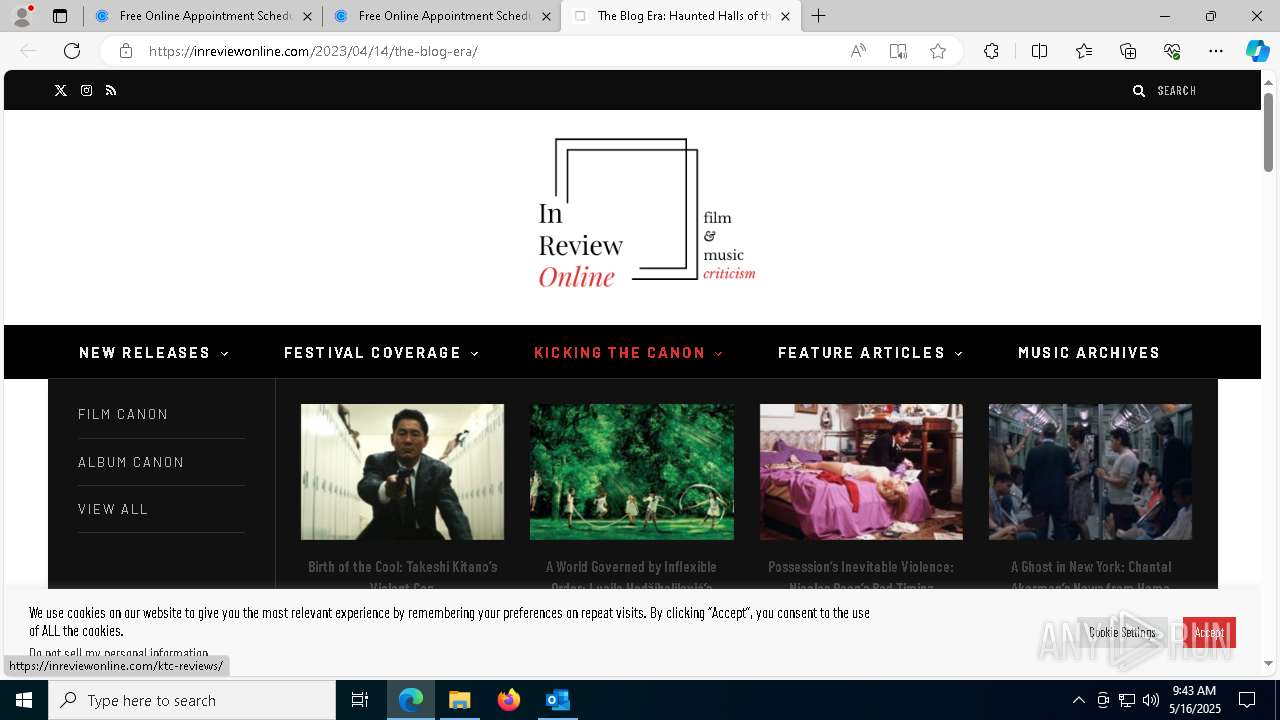Image resolution: width=1280 pixels, height=720 pixels.
Task: Open Cookie Settings button
Action: pos(1122,632)
